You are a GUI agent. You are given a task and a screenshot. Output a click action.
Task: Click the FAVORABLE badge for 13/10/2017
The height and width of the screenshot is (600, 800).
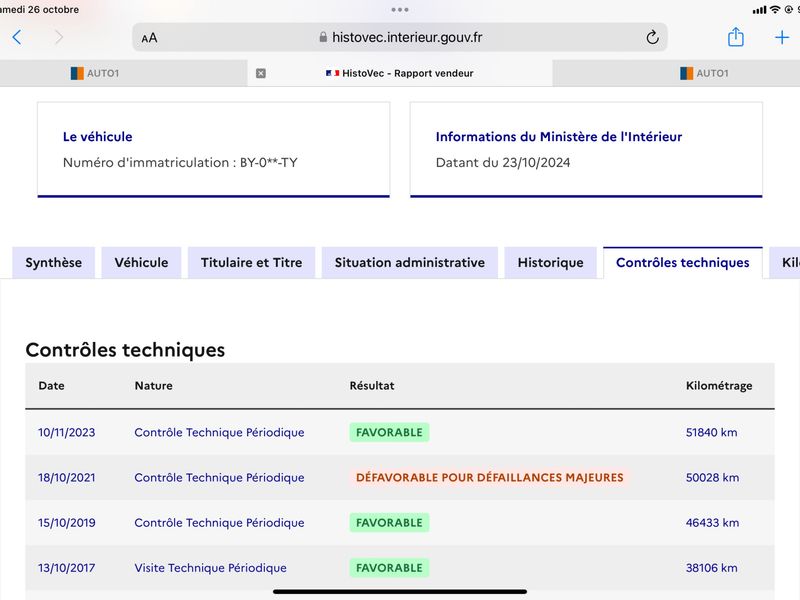coord(389,568)
